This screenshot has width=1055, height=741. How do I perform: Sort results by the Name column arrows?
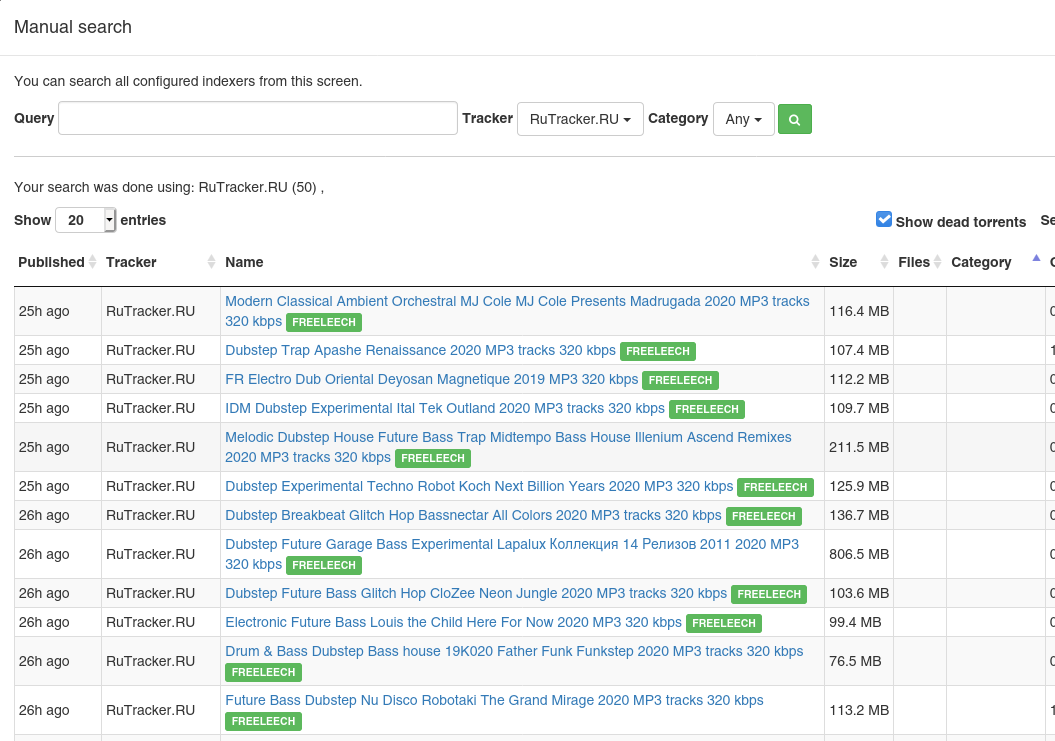(817, 262)
